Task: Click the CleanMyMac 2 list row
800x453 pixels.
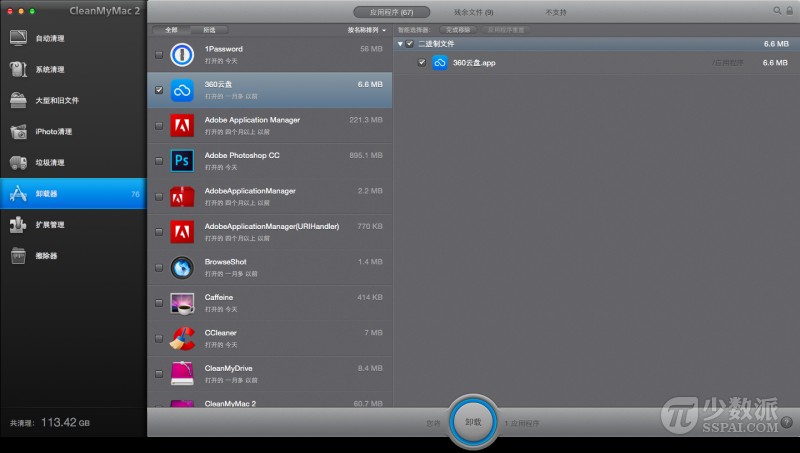Action: (x=269, y=401)
